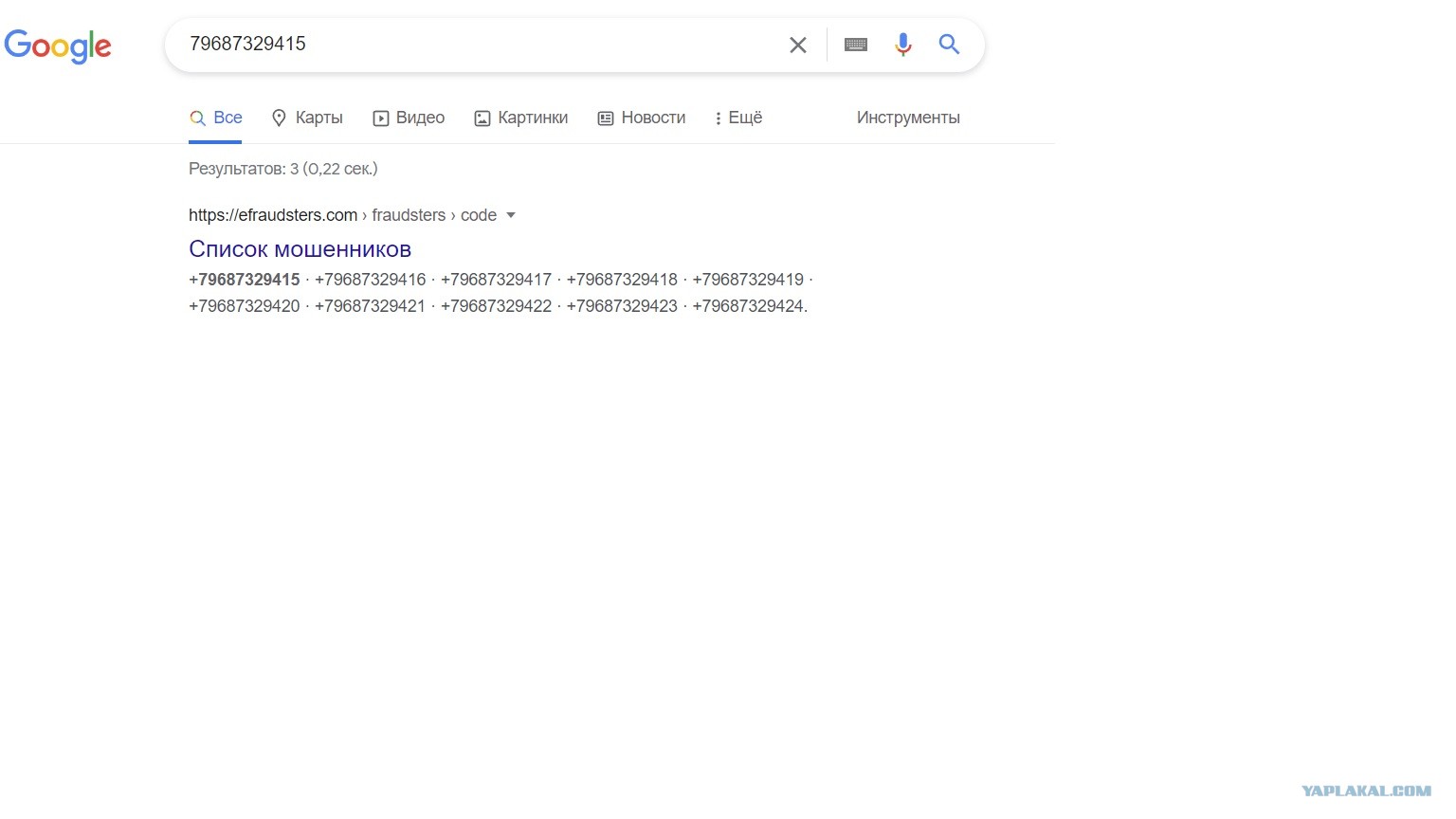Click the bold number +79687329415 in snippet
This screenshot has height=819, width=1456.
tap(245, 280)
